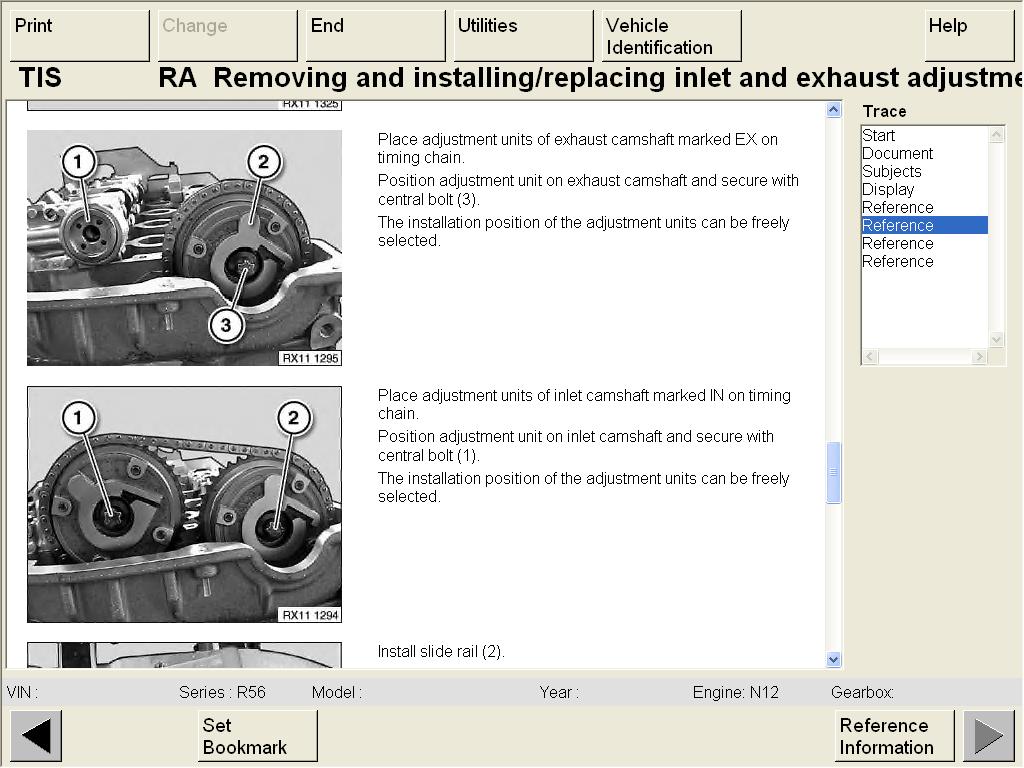Screen dimensions: 1024x768
Task: Open the Help button
Action: [968, 36]
